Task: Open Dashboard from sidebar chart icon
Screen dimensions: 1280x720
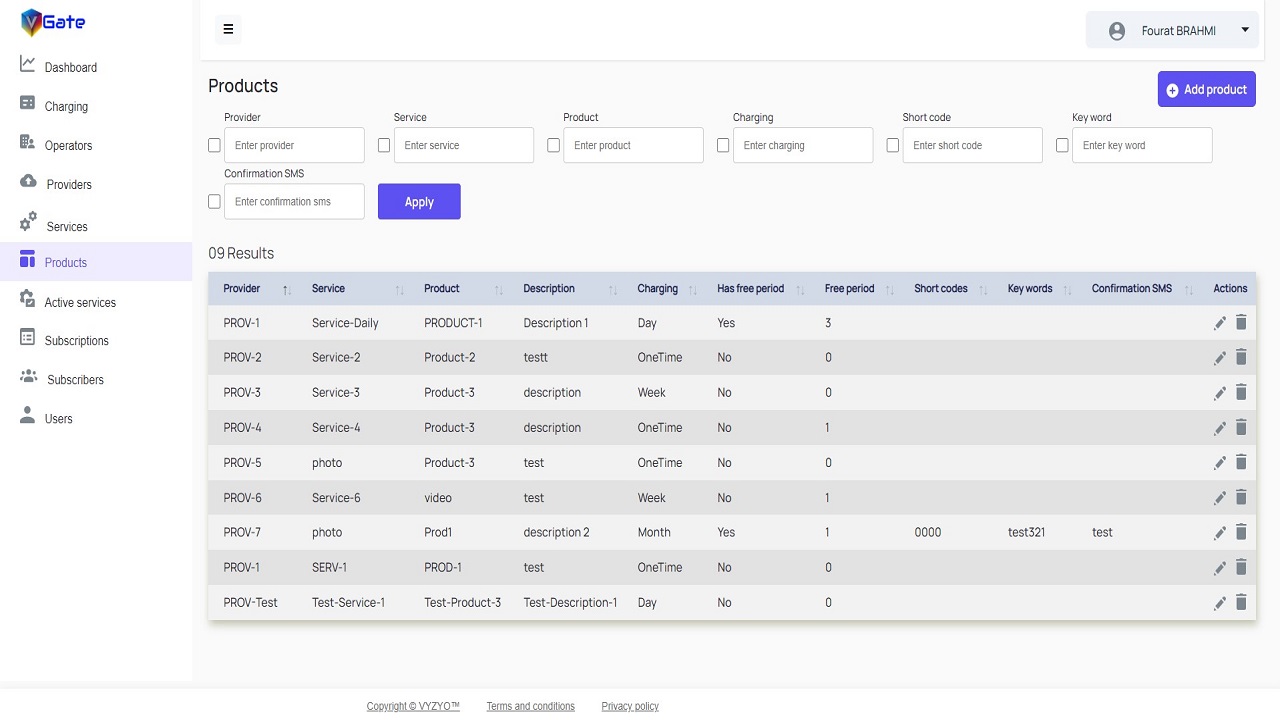Action: point(28,65)
